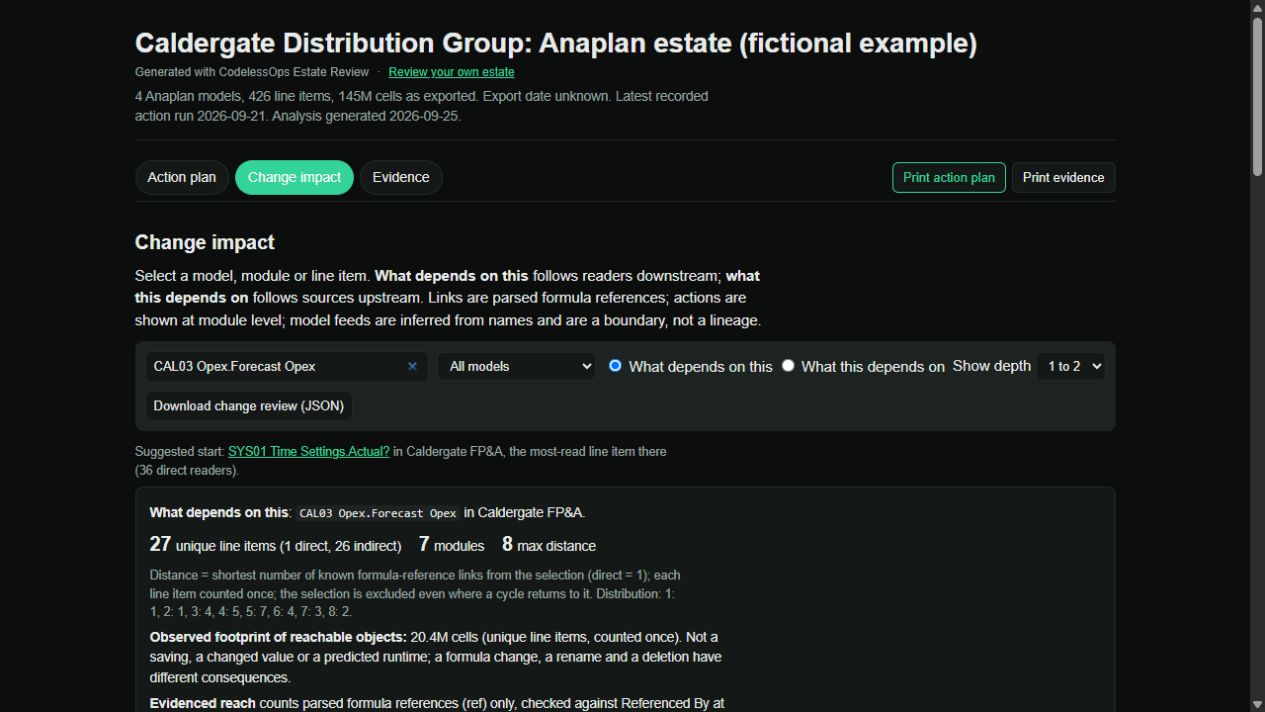1265x712 pixels.
Task: Click the Print evidence button
Action: coord(1064,177)
